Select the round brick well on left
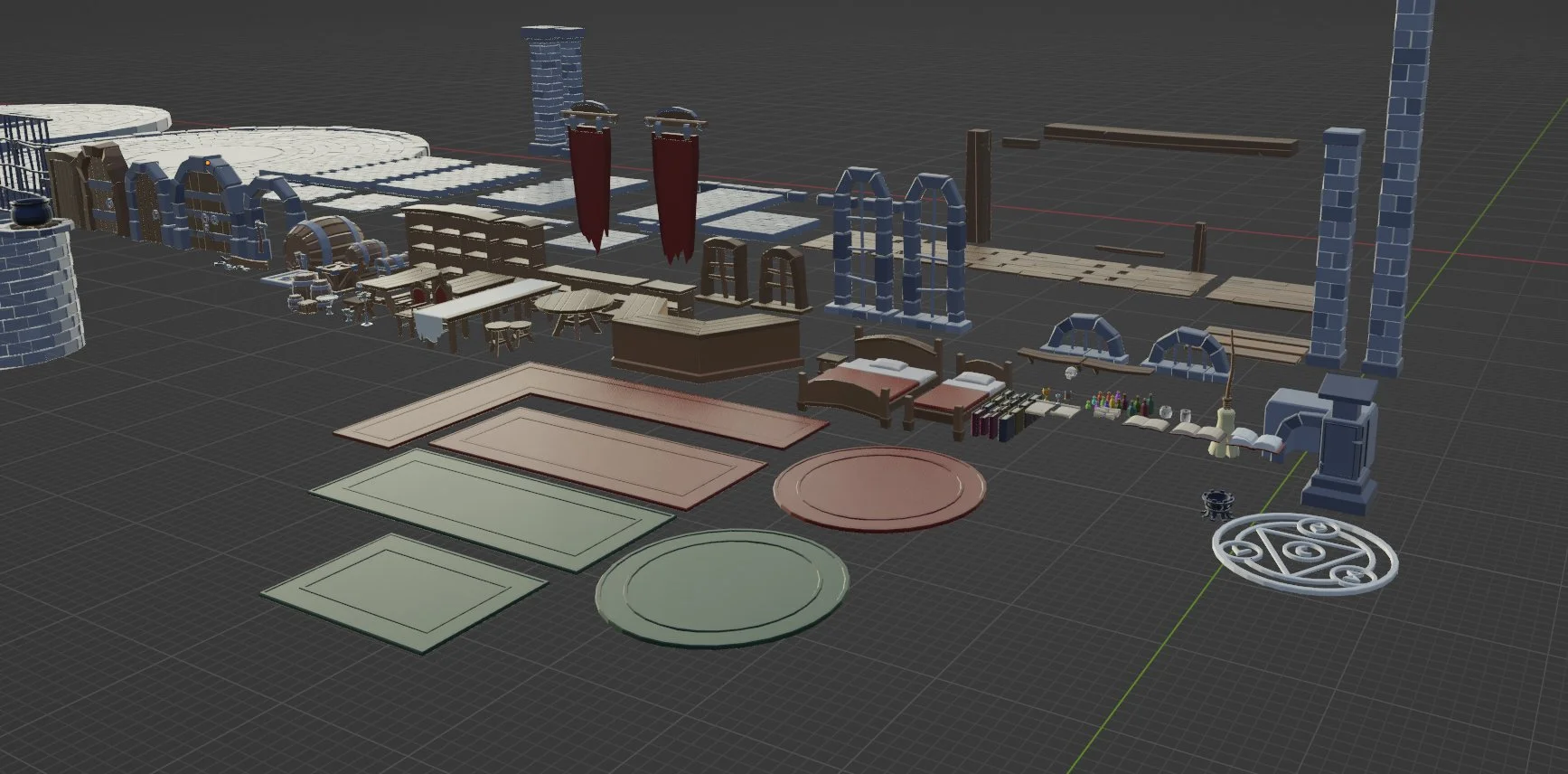1568x774 pixels. point(38,292)
